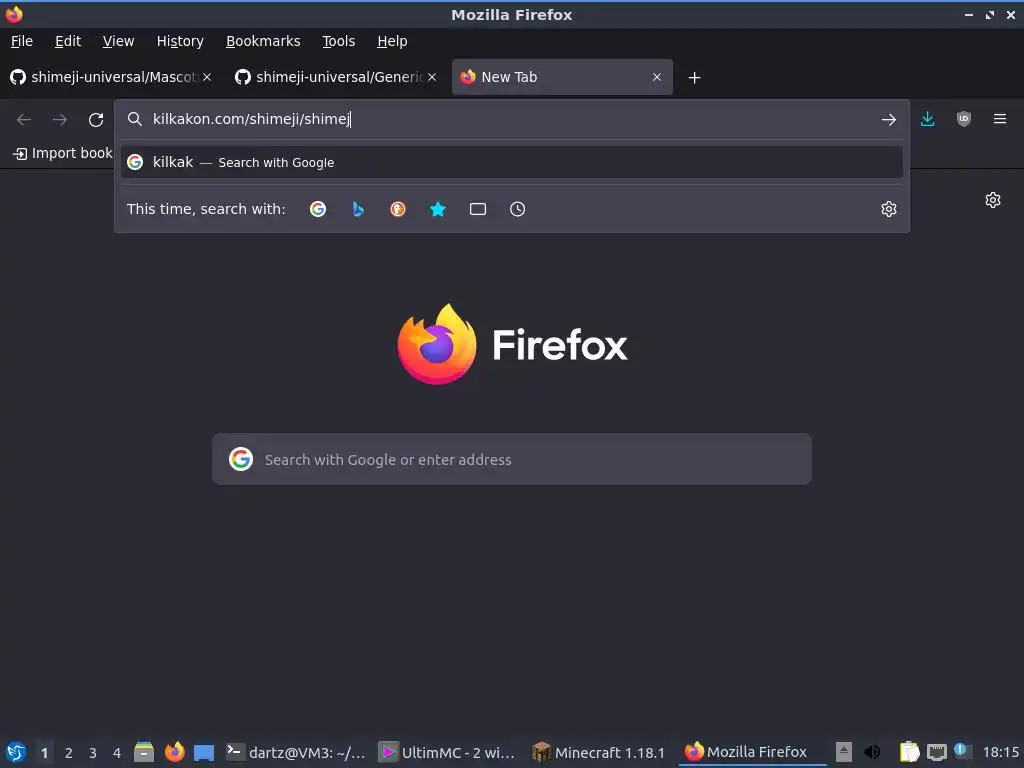1024x768 pixels.
Task: Launch the file manager from the taskbar
Action: (144, 752)
